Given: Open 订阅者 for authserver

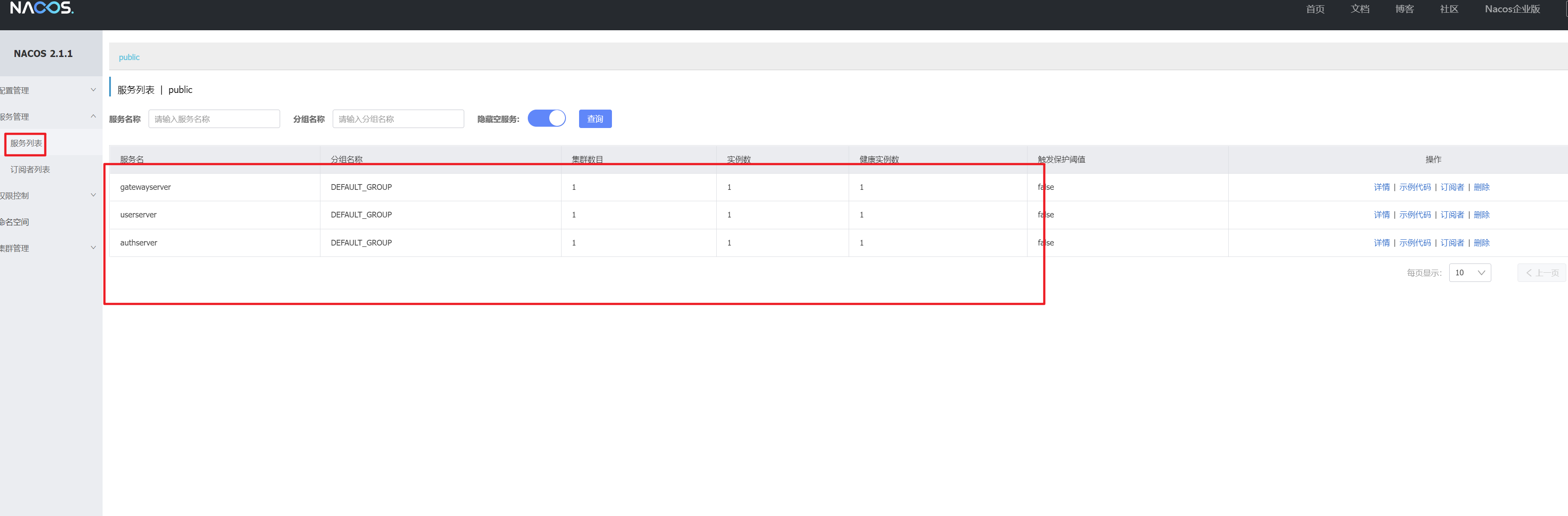Looking at the screenshot, I should pyautogui.click(x=1452, y=243).
